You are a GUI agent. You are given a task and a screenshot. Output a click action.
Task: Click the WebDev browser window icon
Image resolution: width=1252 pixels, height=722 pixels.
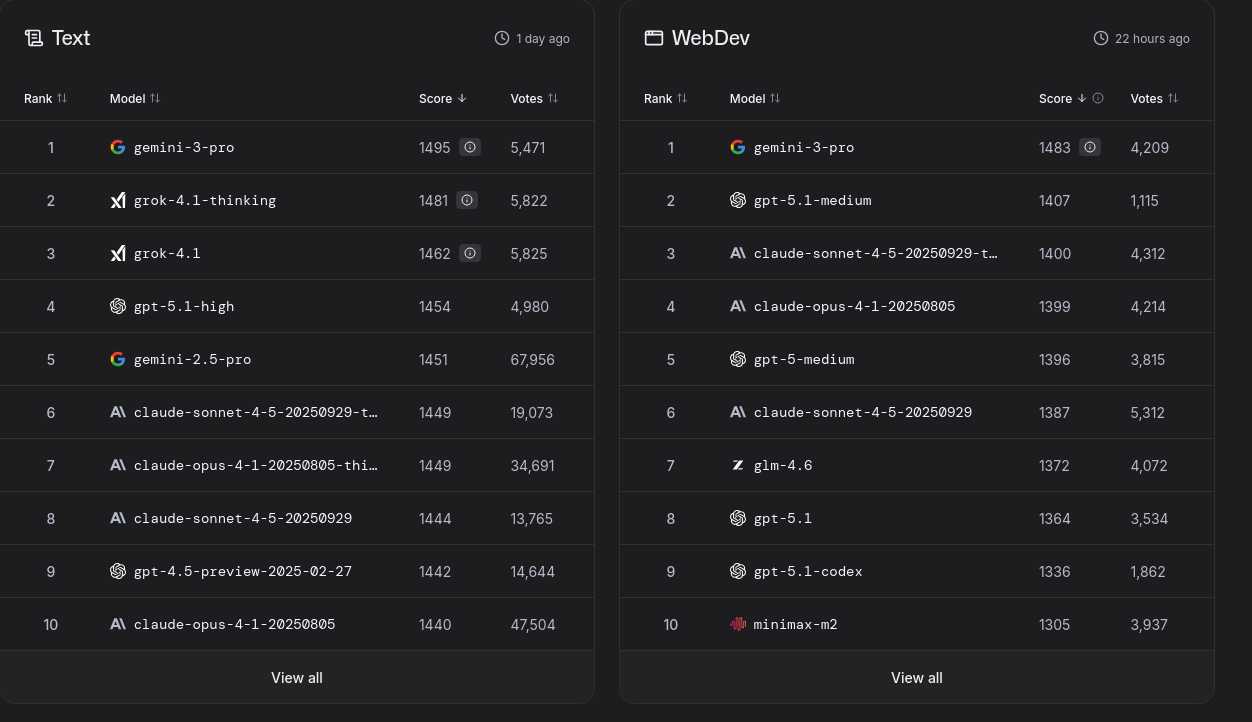point(654,38)
